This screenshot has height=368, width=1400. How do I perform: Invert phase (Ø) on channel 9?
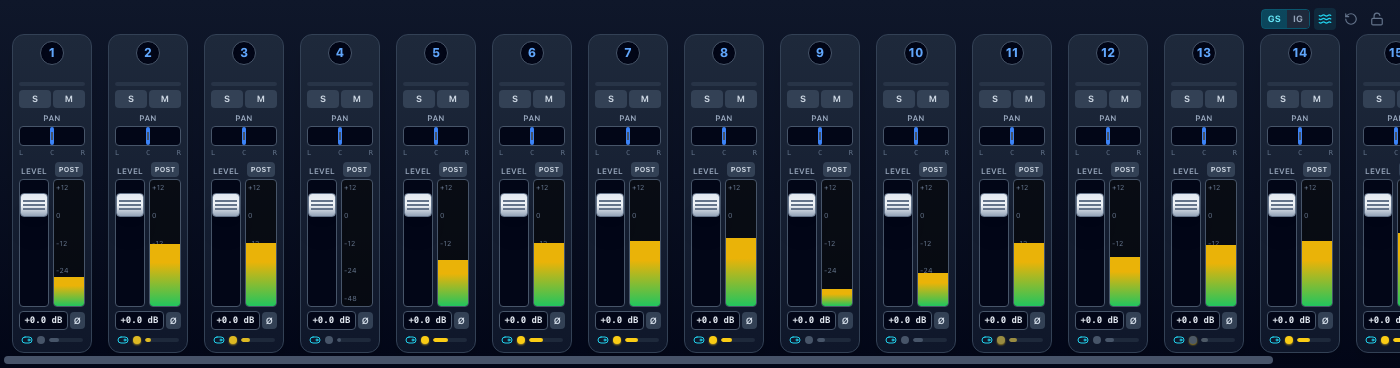click(845, 320)
